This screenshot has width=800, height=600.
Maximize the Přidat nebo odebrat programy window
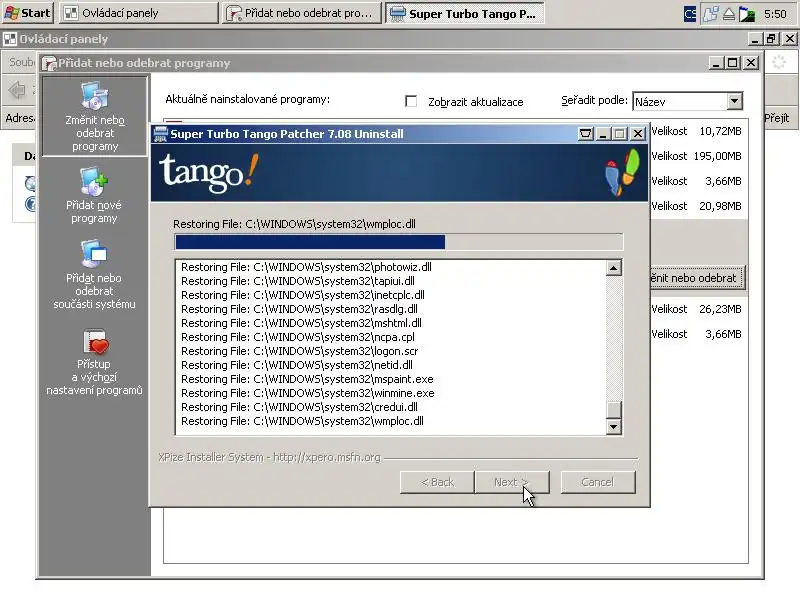click(733, 63)
